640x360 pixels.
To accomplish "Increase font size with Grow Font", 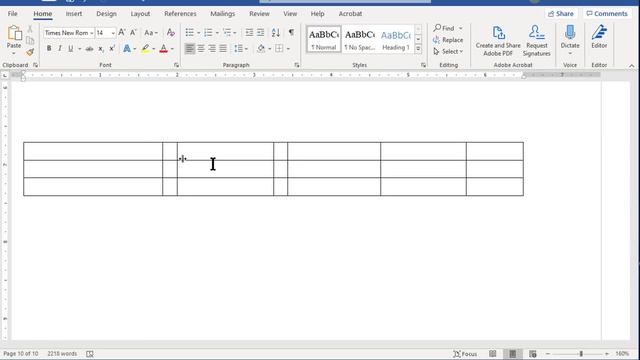I will point(122,33).
